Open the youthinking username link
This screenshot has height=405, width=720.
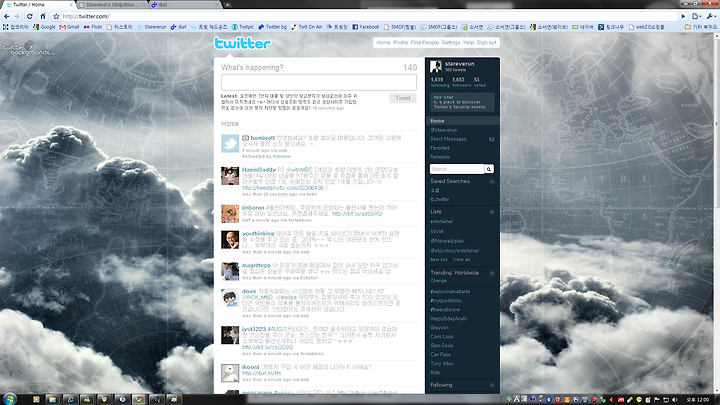(258, 234)
